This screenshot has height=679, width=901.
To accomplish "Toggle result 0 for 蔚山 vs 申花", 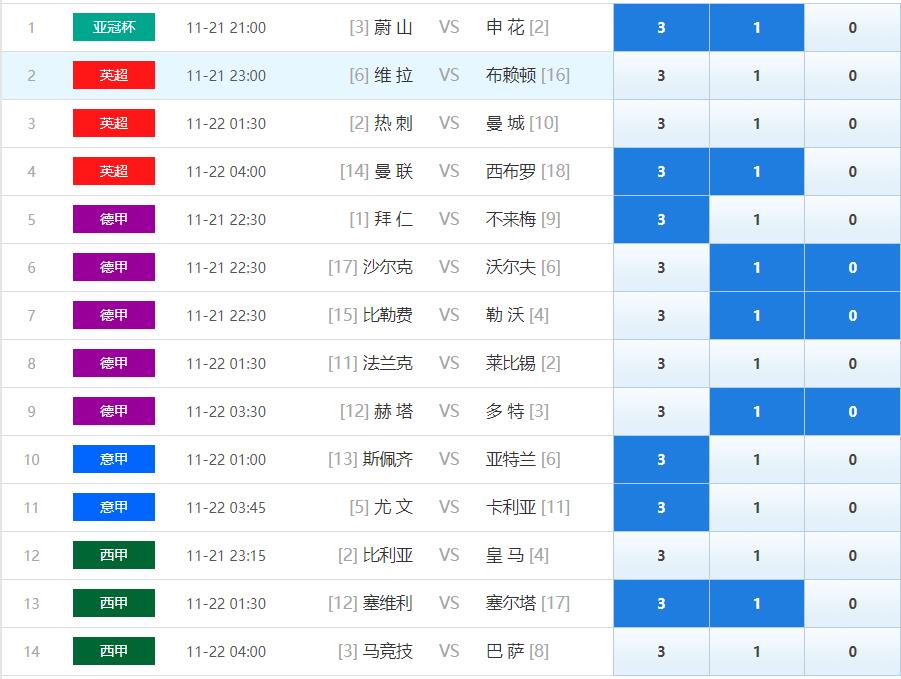I will pyautogui.click(x=852, y=28).
